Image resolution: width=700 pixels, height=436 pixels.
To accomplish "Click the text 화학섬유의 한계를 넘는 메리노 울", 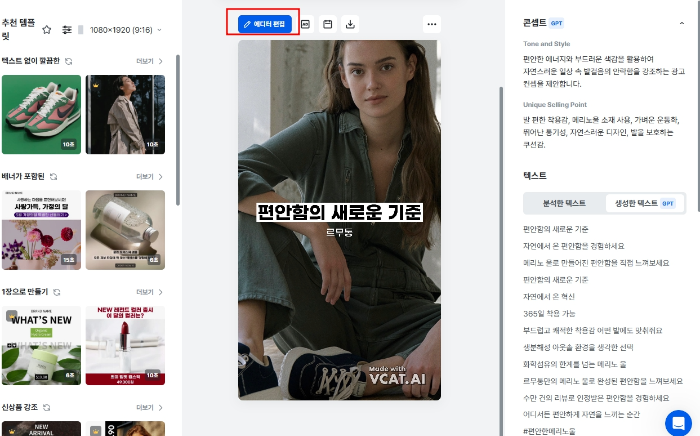I will [x=575, y=364].
